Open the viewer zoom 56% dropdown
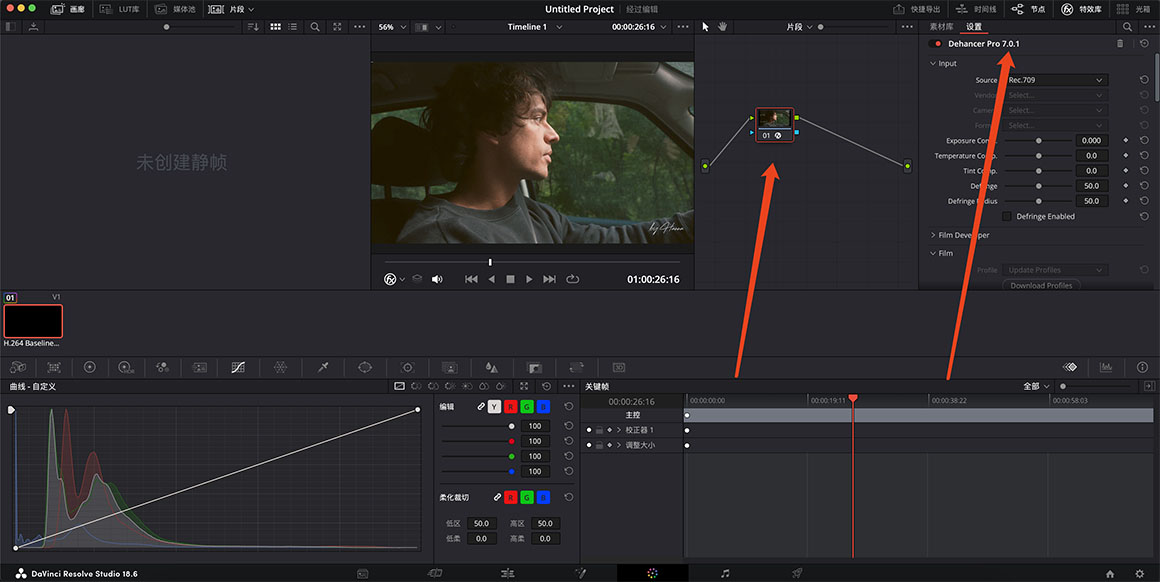The width and height of the screenshot is (1160, 582). pyautogui.click(x=391, y=27)
